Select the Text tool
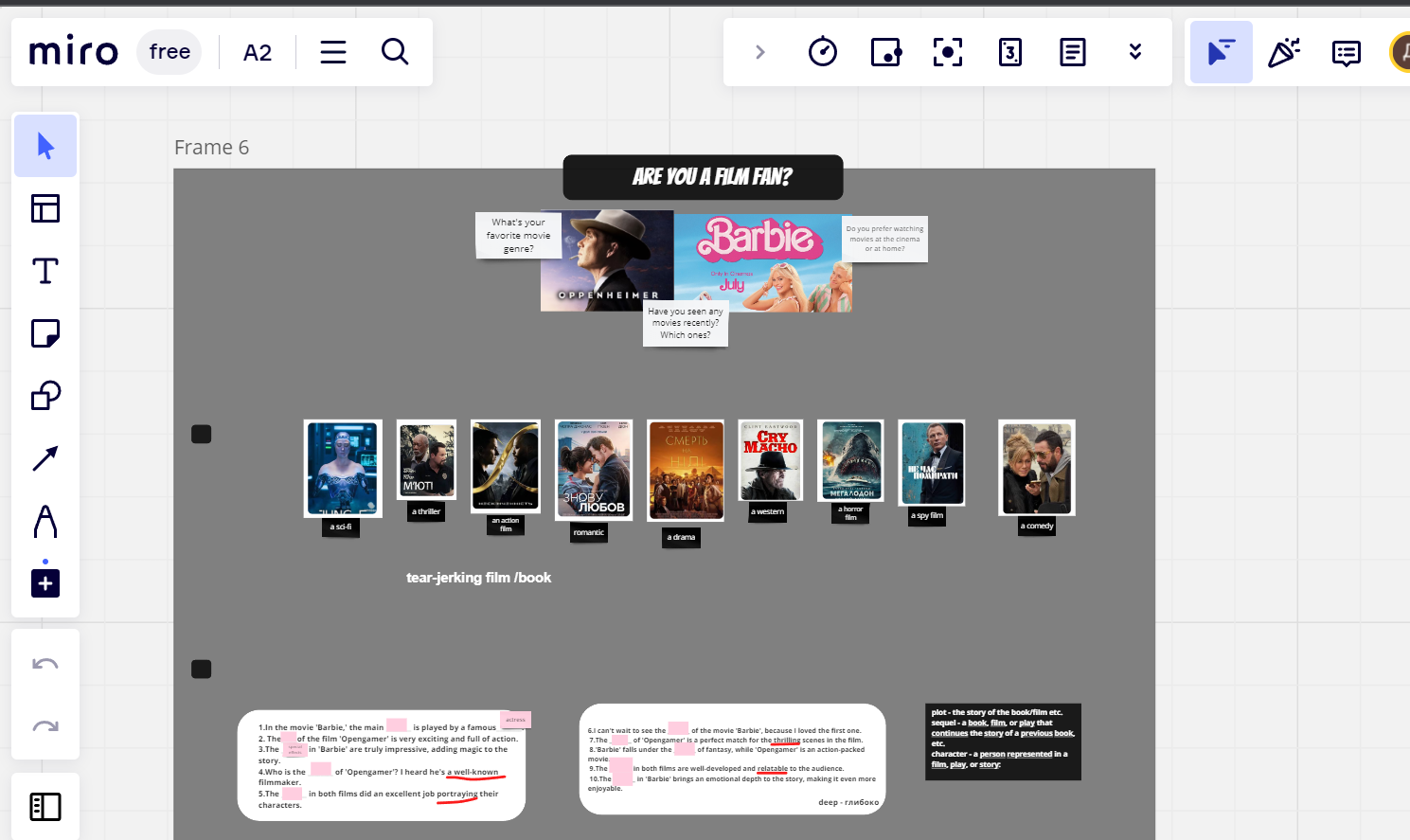The width and height of the screenshot is (1410, 840). [45, 271]
